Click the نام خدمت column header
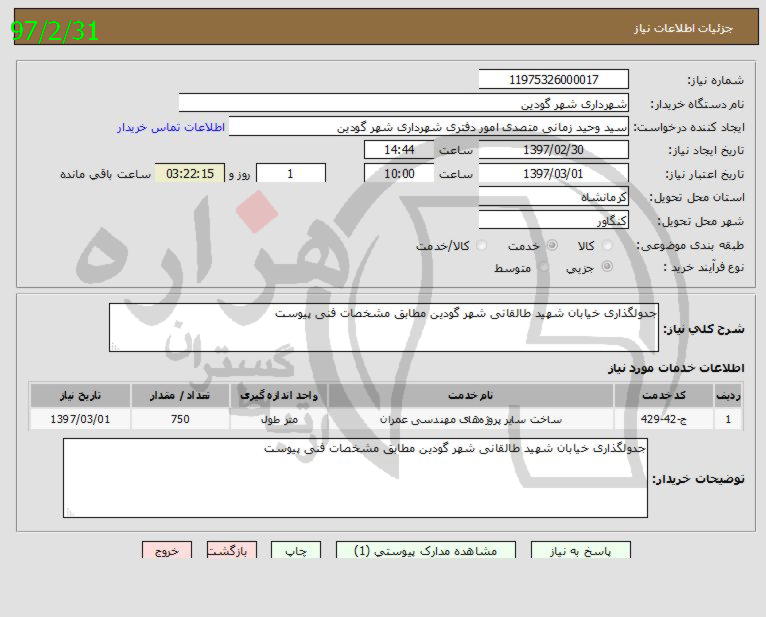 click(x=471, y=395)
